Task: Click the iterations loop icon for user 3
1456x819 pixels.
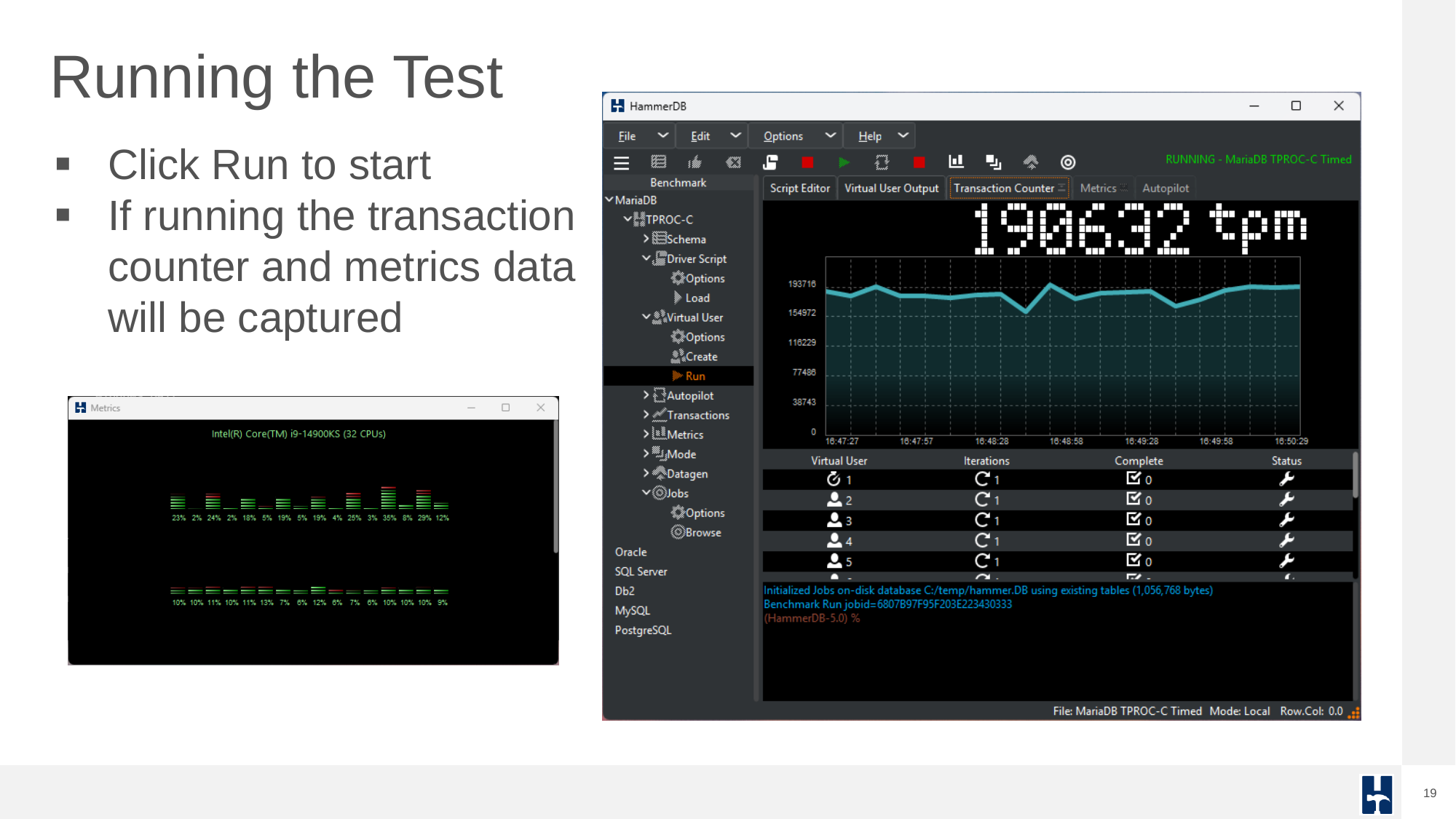Action: (x=982, y=520)
